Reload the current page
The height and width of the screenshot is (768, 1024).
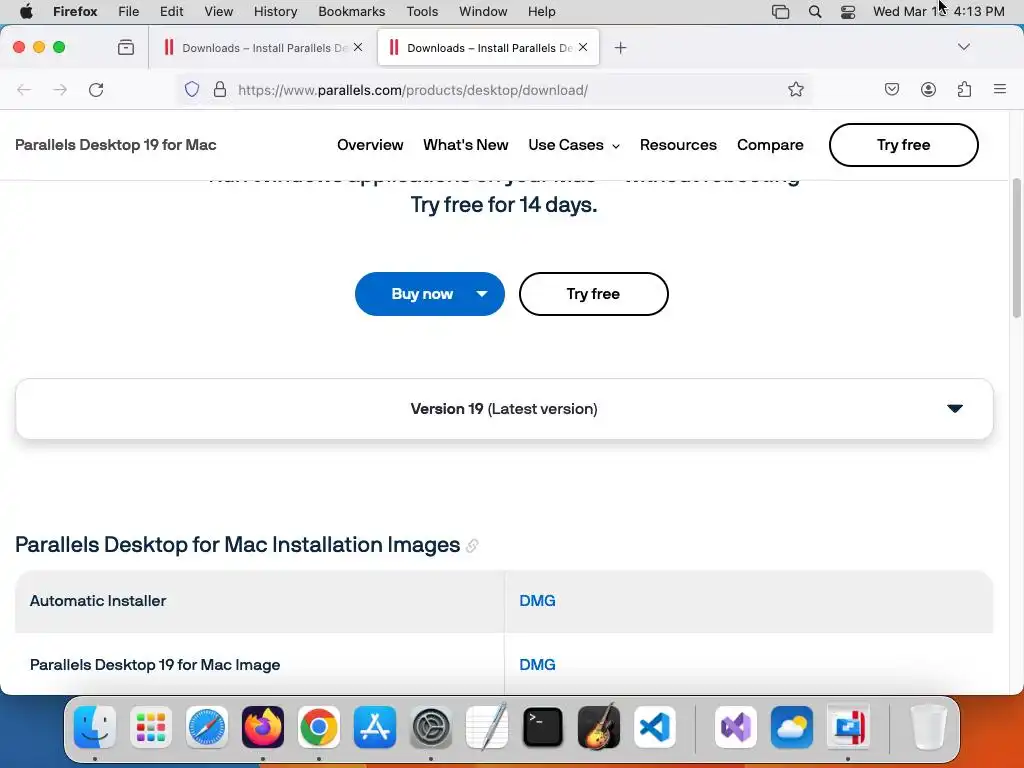tap(96, 90)
